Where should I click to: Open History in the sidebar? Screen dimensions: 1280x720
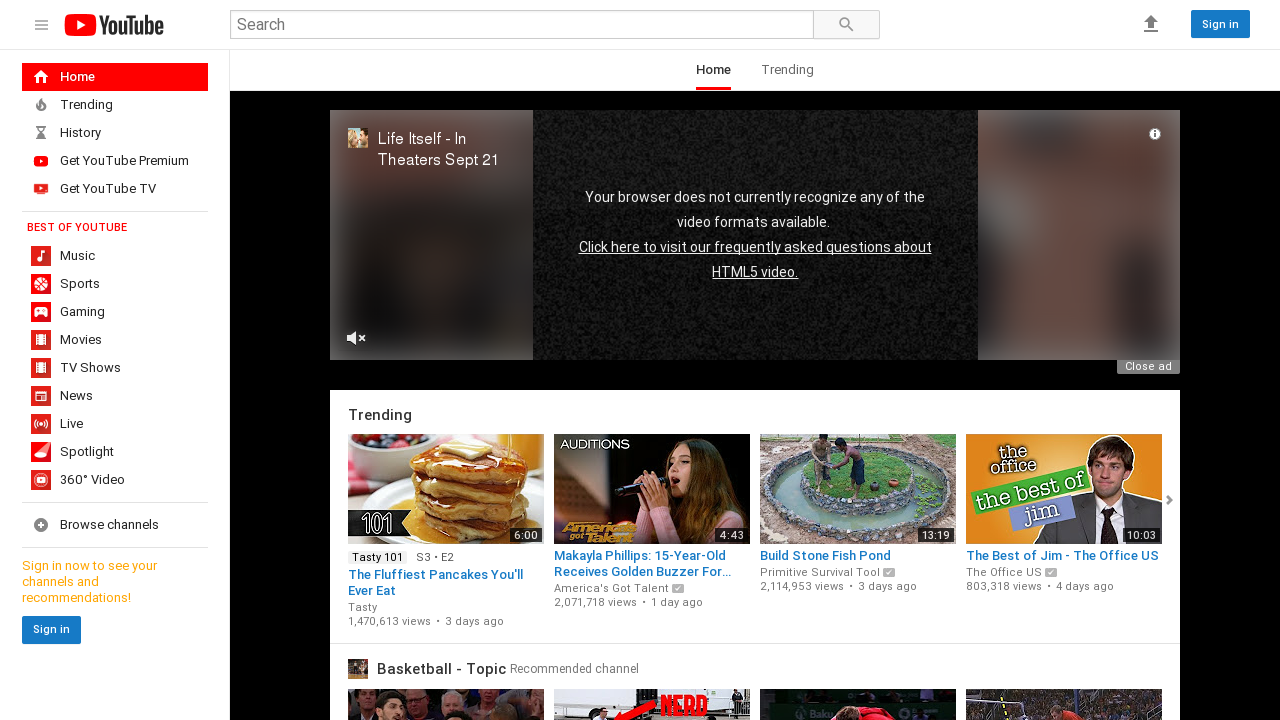pyautogui.click(x=115, y=133)
